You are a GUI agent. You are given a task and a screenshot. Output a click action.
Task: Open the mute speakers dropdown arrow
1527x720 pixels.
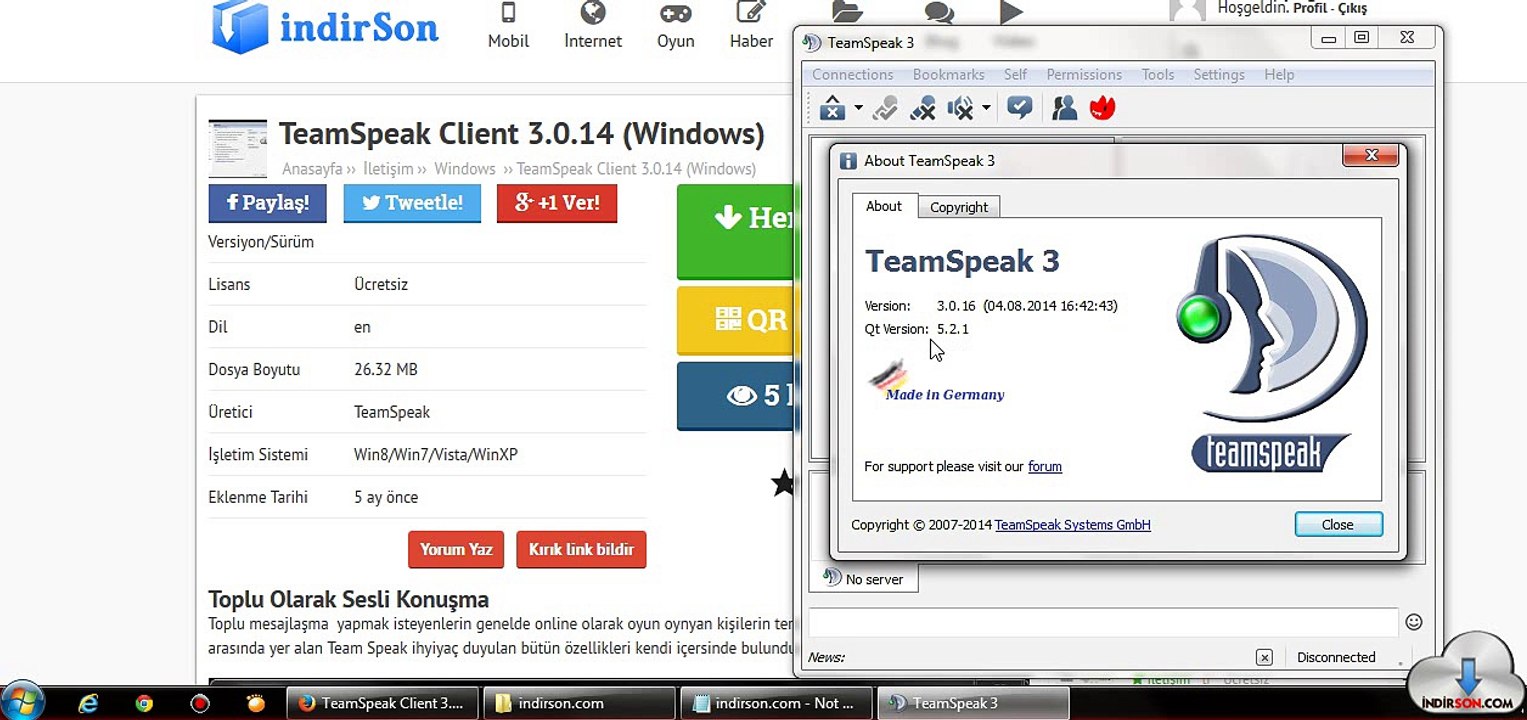click(986, 108)
